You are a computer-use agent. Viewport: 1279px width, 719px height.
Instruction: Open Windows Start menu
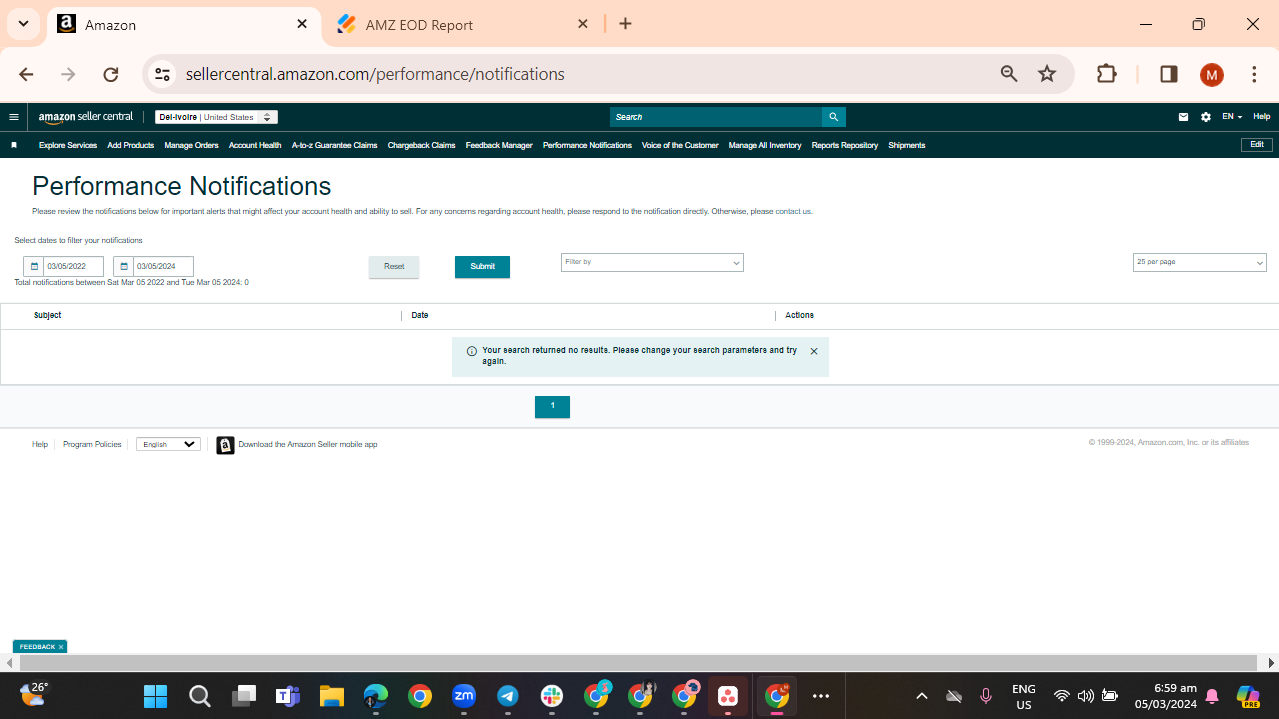click(x=156, y=696)
